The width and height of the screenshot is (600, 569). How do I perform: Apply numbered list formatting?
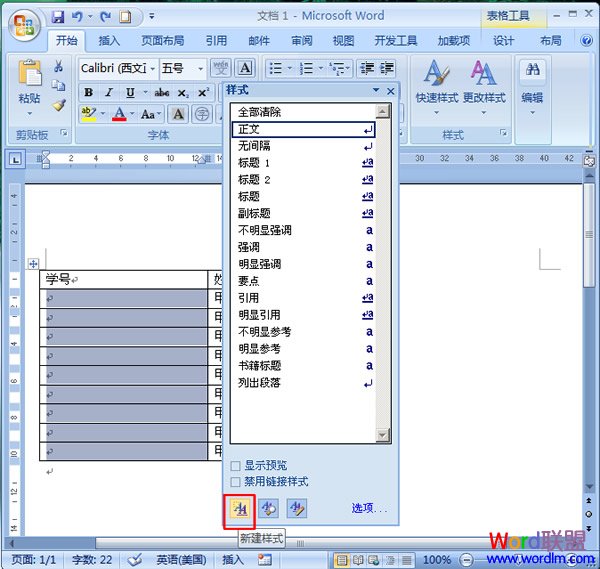[x=306, y=68]
